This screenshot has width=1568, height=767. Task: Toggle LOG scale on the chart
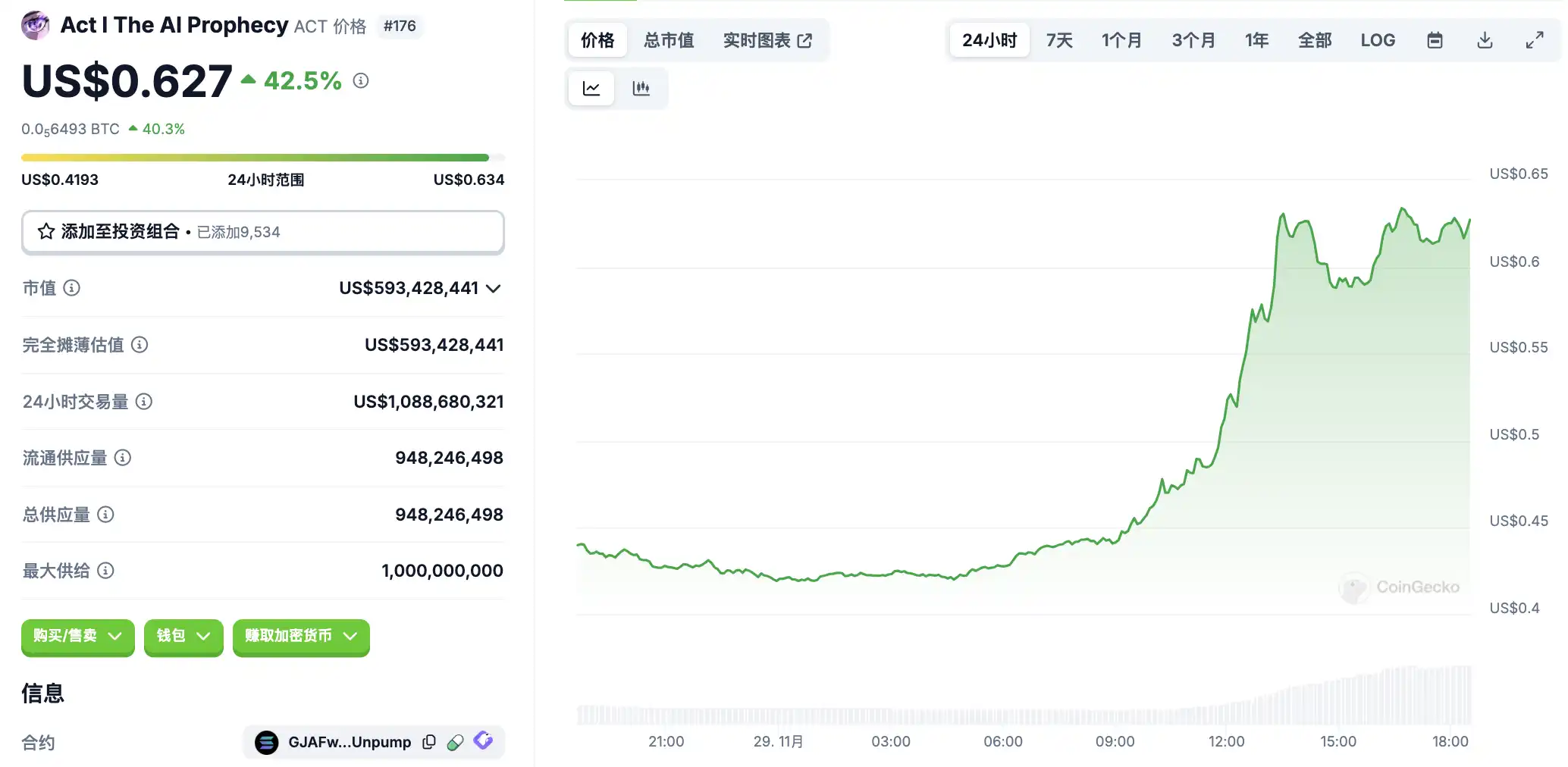pos(1378,40)
